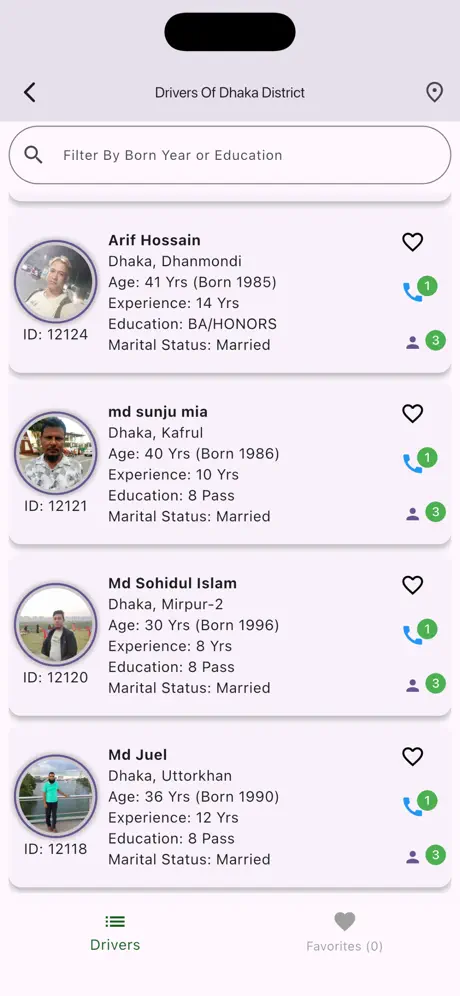Tap the search magnifier icon
The image size is (460, 996).
pyautogui.click(x=33, y=155)
